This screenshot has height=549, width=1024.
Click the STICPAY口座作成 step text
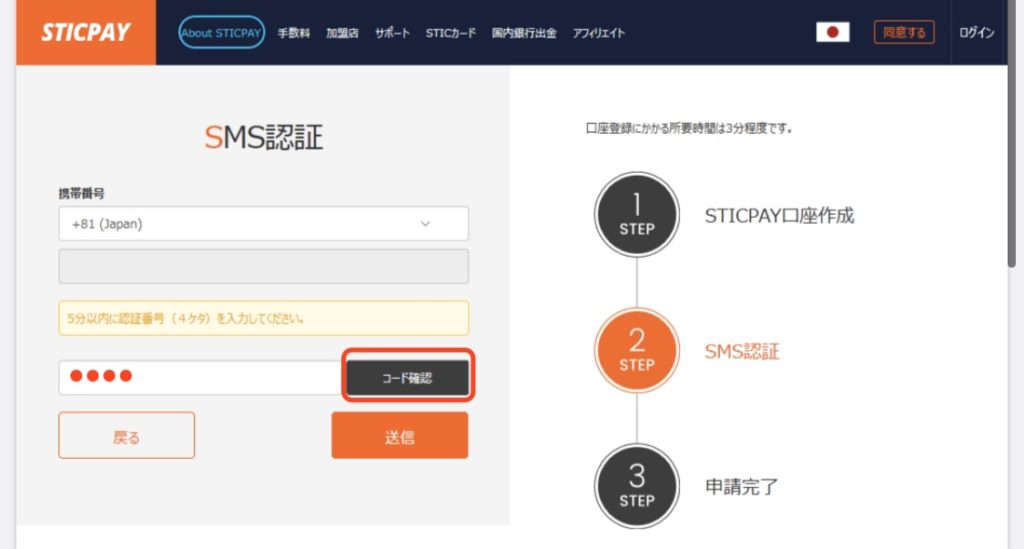pos(779,215)
